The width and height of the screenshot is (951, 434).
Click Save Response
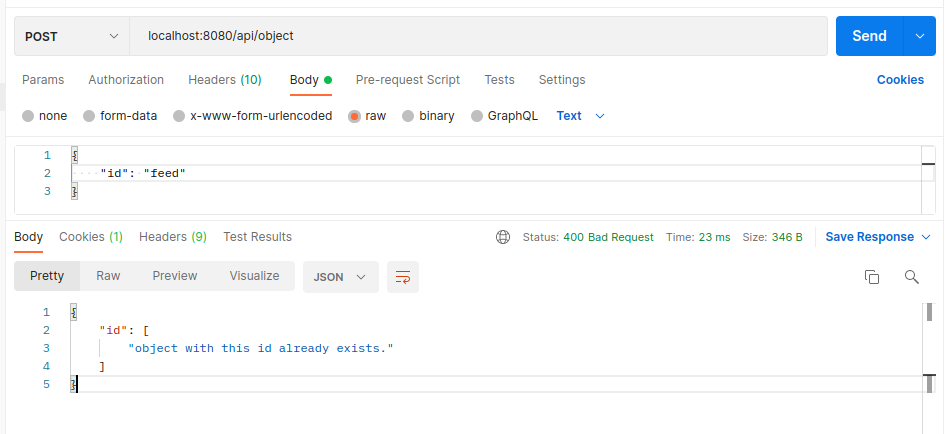click(870, 237)
